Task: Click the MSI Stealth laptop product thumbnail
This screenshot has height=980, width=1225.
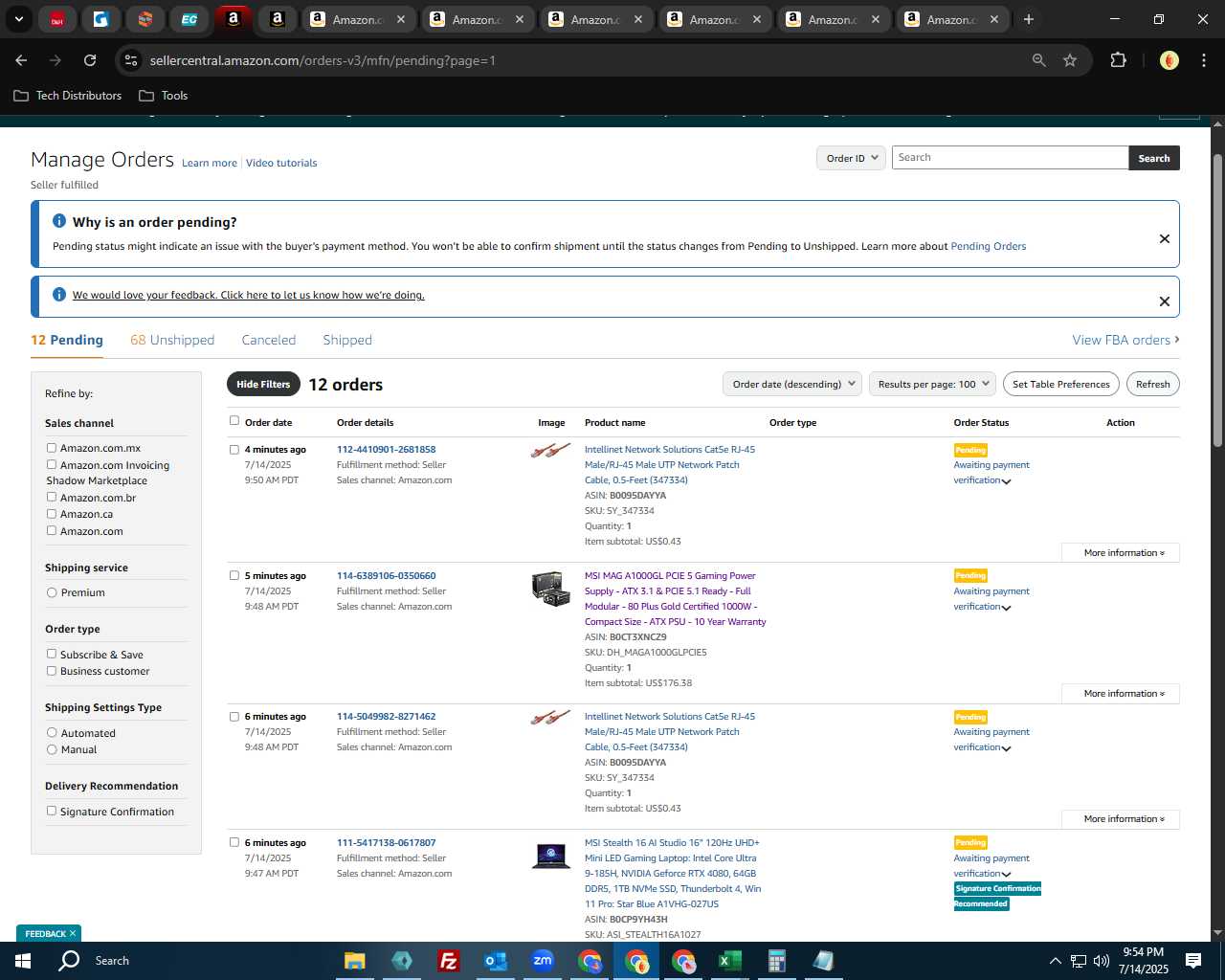Action: (x=551, y=855)
